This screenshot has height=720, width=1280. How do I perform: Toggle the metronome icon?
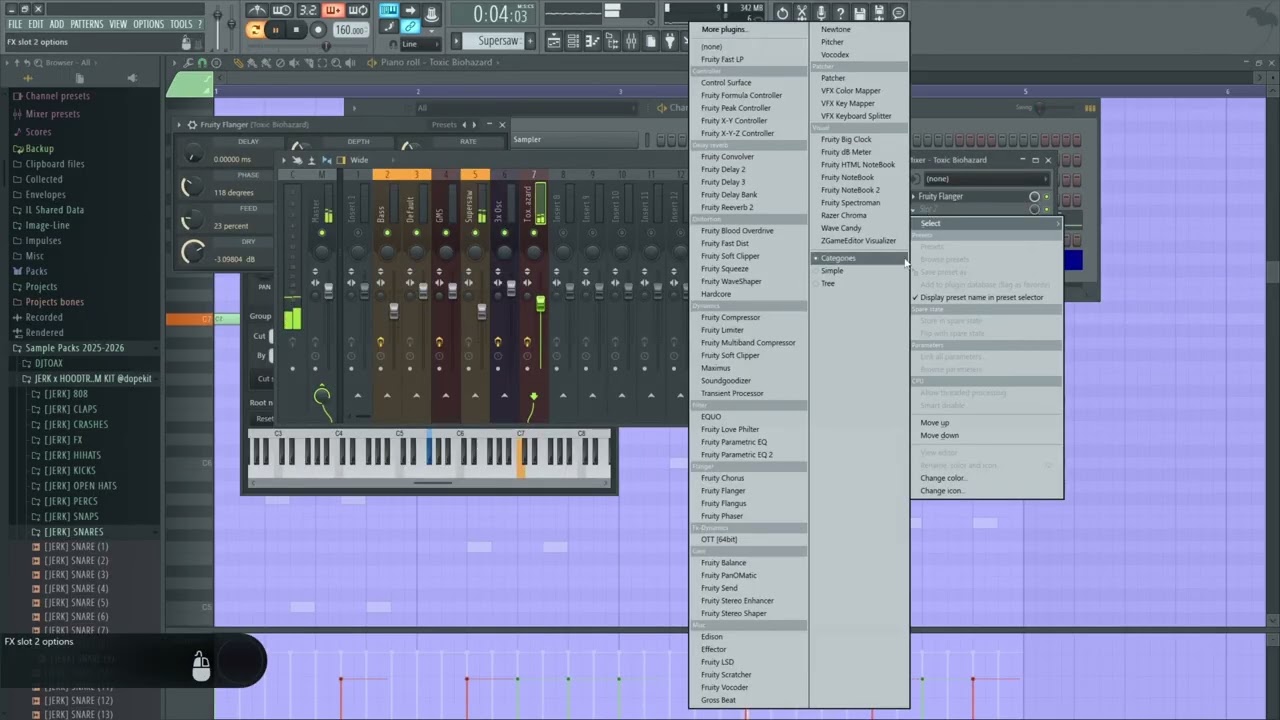pyautogui.click(x=257, y=11)
